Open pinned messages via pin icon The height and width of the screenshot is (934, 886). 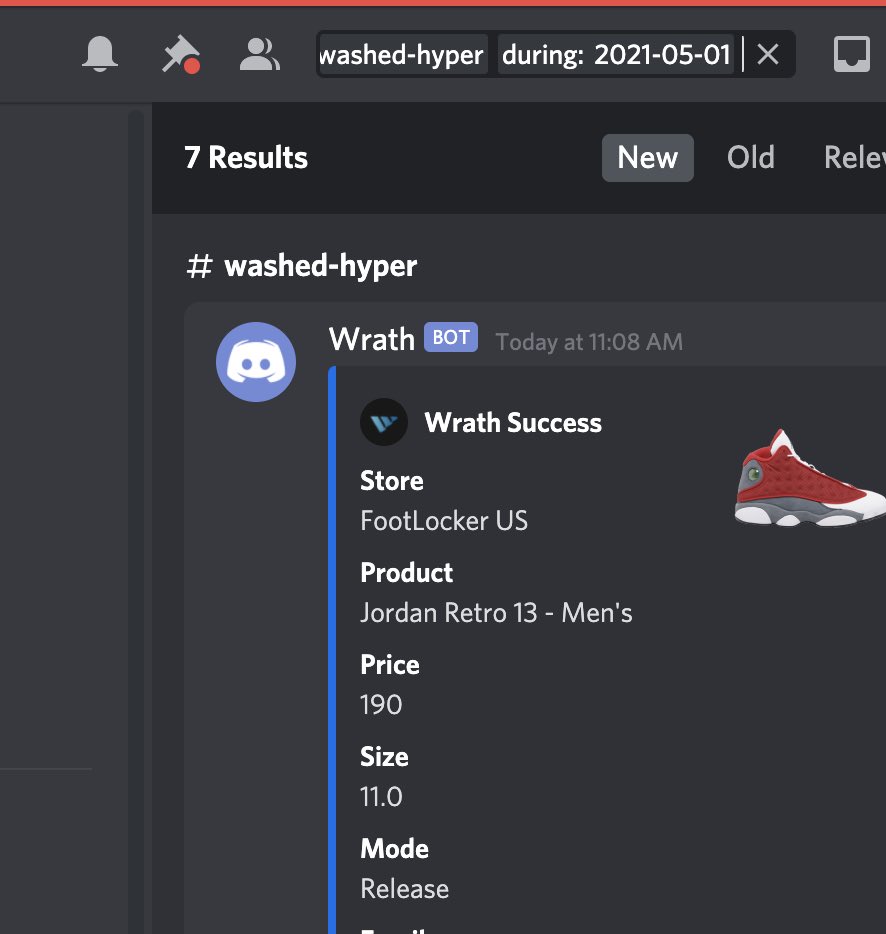point(179,55)
